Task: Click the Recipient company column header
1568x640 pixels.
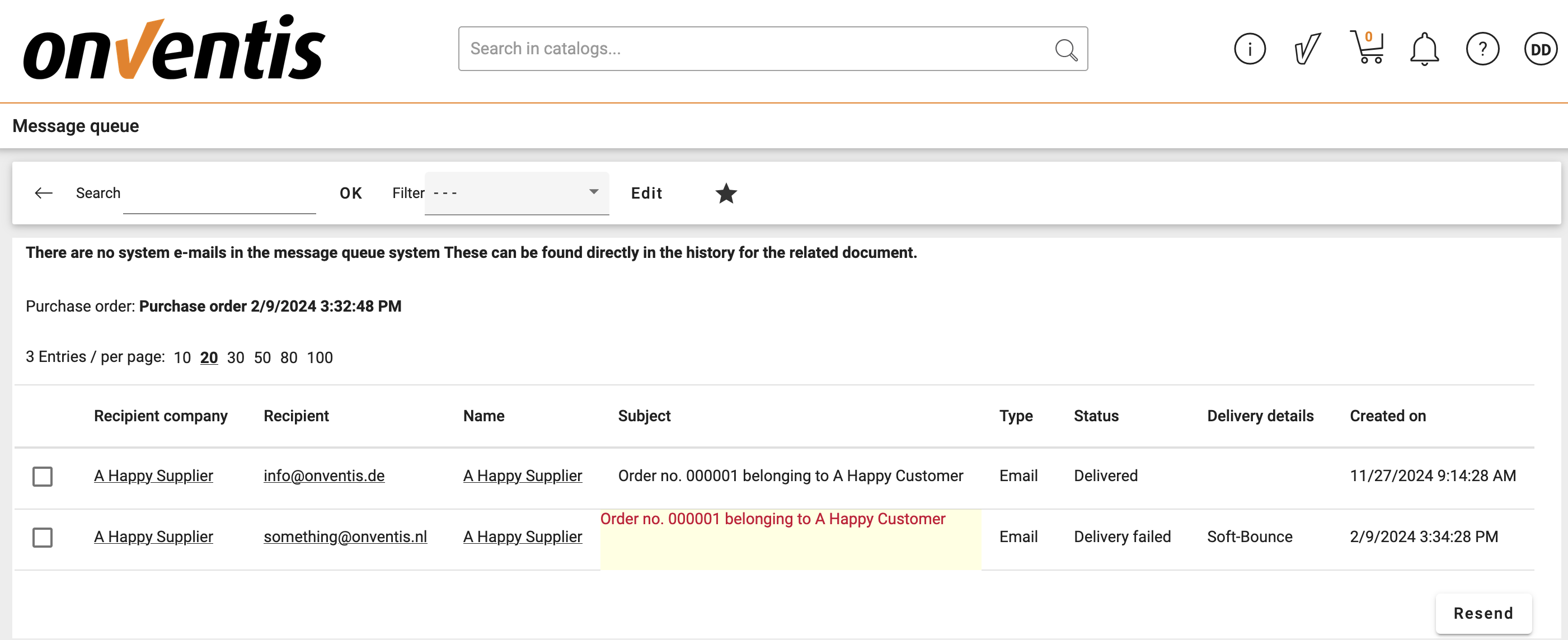Action: point(161,416)
